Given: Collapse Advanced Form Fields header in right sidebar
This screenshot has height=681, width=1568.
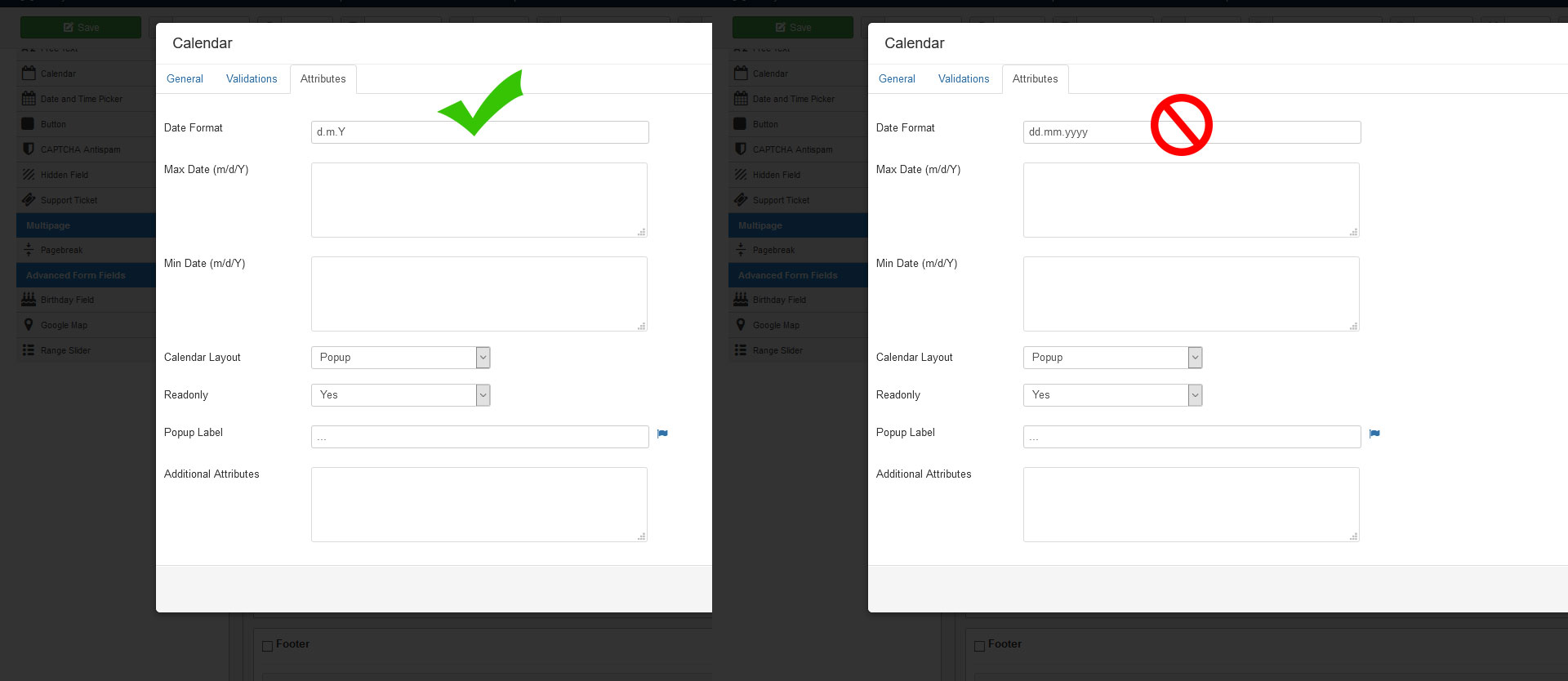Looking at the screenshot, I should pos(798,275).
